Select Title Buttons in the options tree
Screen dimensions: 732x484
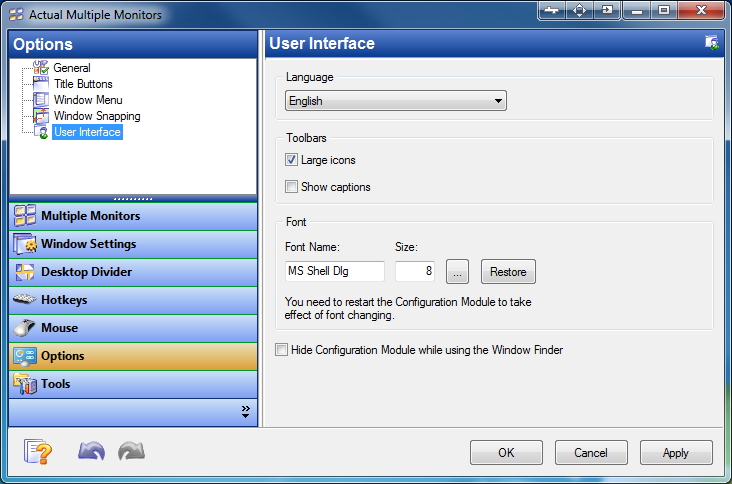click(83, 84)
